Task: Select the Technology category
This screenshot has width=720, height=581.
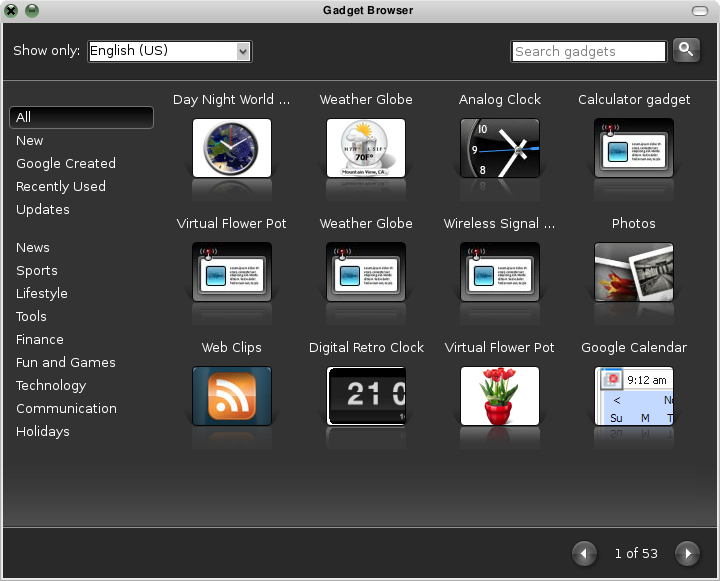Action: pos(51,385)
